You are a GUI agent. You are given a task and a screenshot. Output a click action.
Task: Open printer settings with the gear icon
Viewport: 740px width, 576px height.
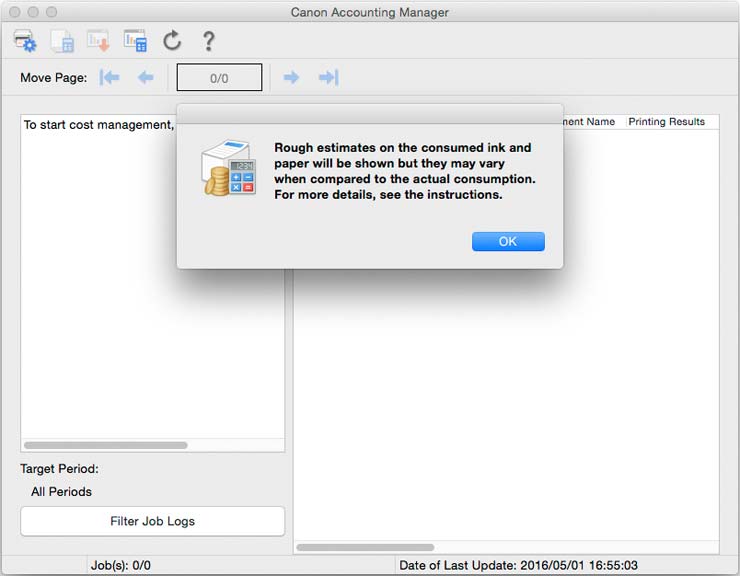[25, 41]
